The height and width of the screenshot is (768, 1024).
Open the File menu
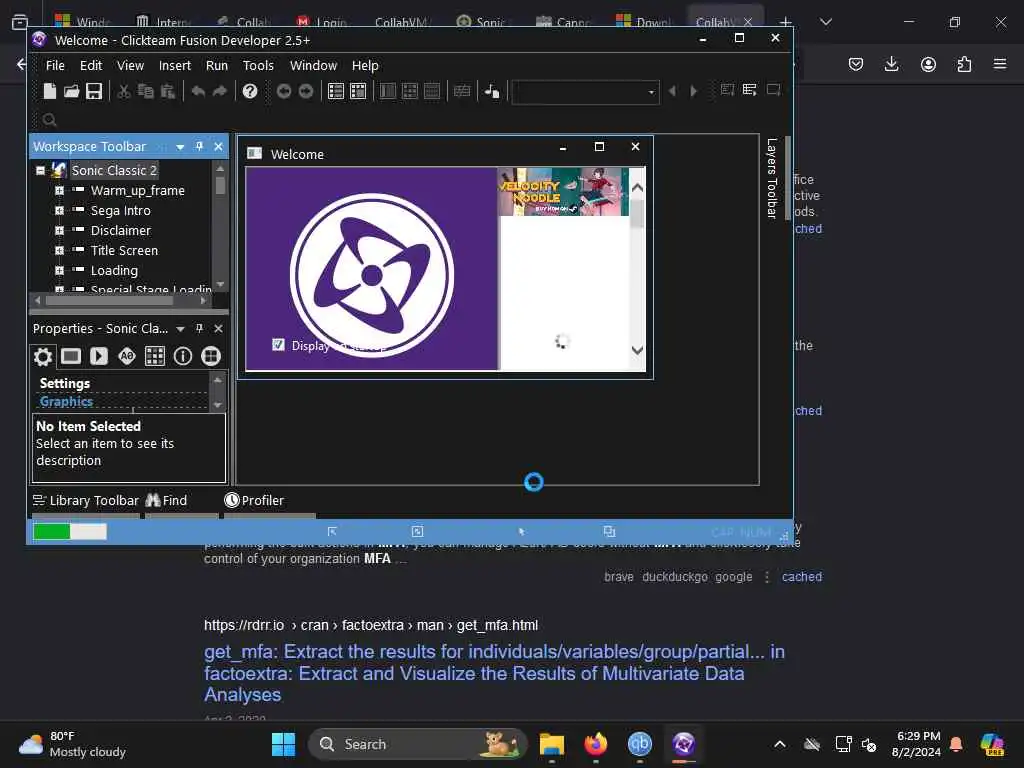pyautogui.click(x=55, y=65)
